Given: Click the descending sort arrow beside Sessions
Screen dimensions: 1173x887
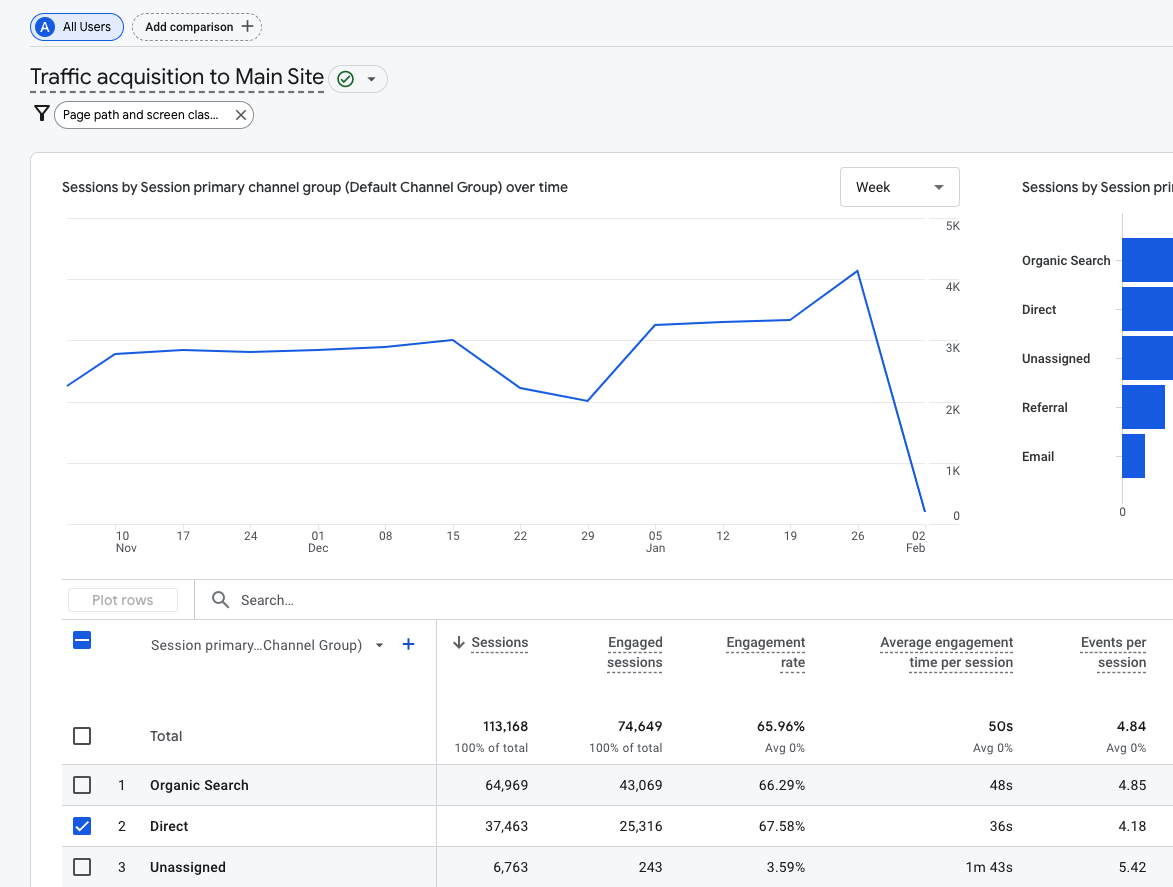Looking at the screenshot, I should coord(459,643).
